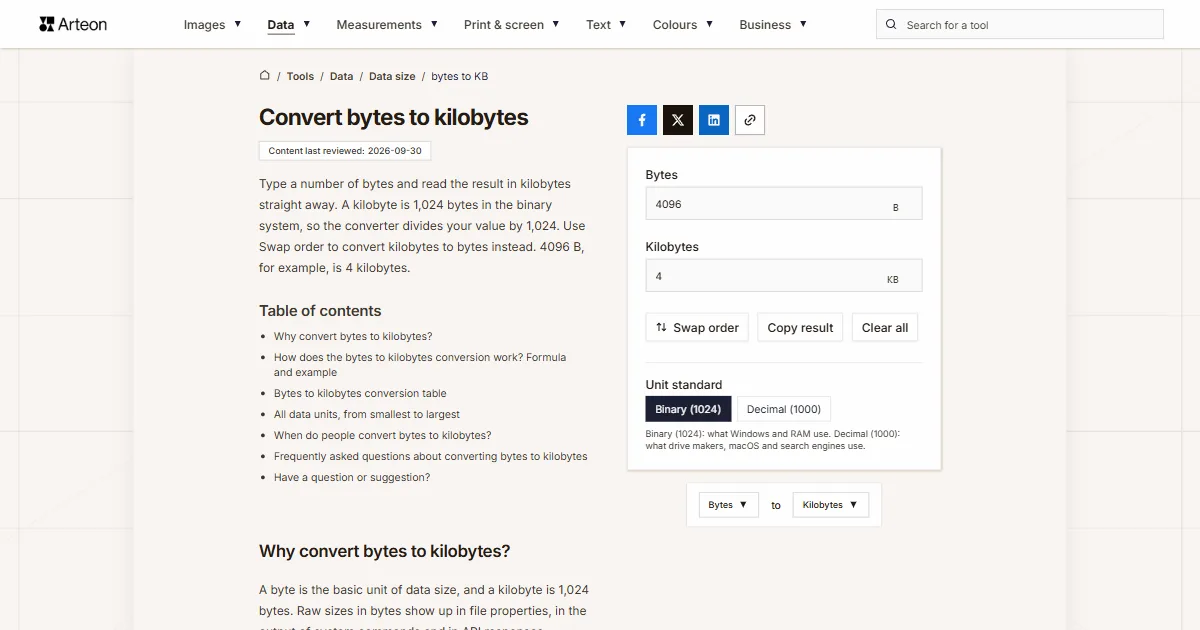
Task: Open the Colours navigation menu
Action: (x=683, y=25)
